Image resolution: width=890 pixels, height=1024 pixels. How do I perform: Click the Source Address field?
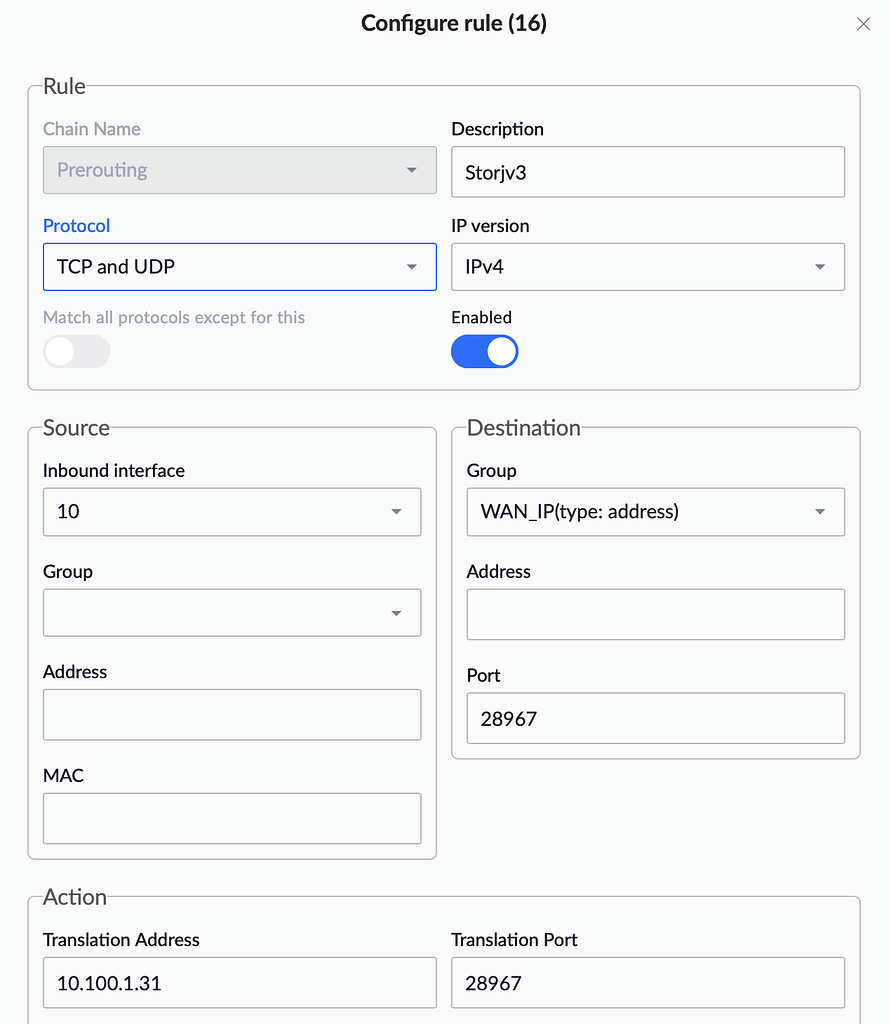[x=231, y=714]
